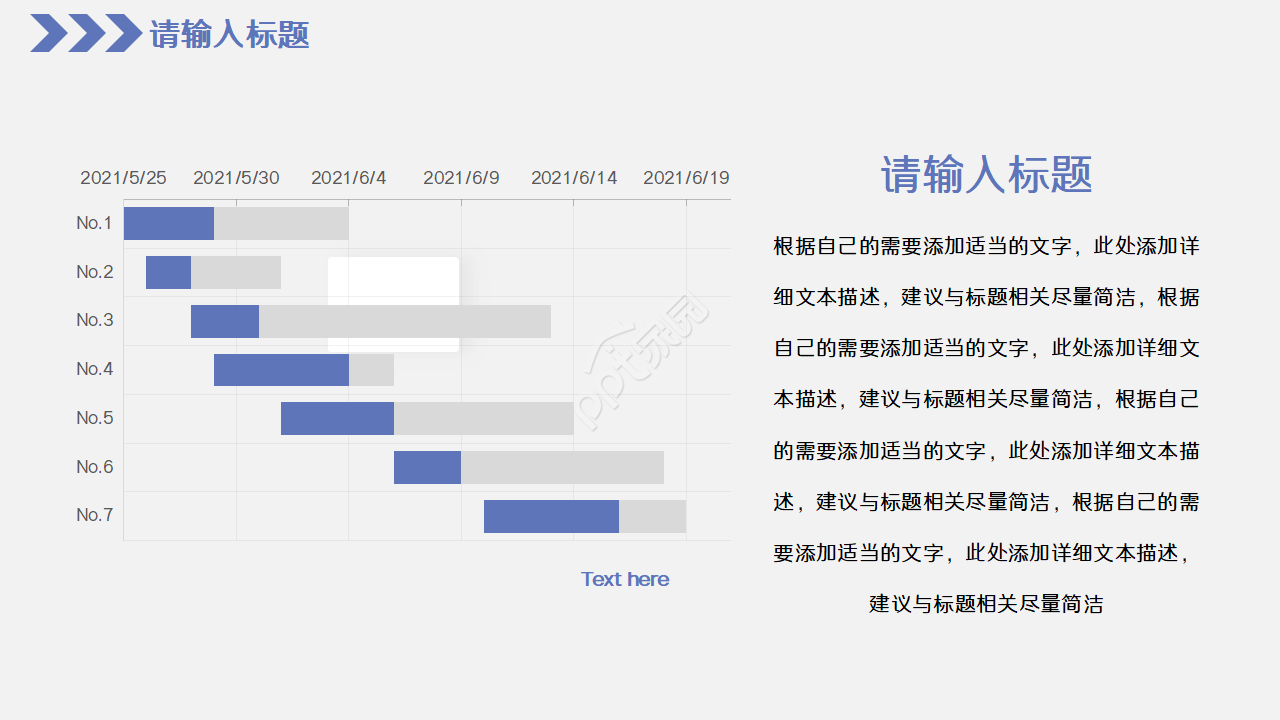Select the right-side heading 请输入标题

click(x=986, y=174)
